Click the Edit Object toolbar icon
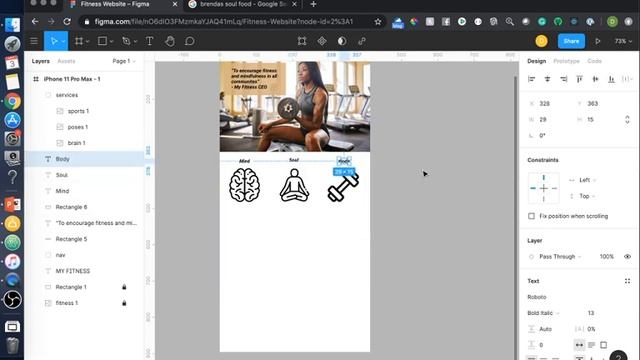Viewport: 640px width, 360px height. pyautogui.click(x=302, y=41)
